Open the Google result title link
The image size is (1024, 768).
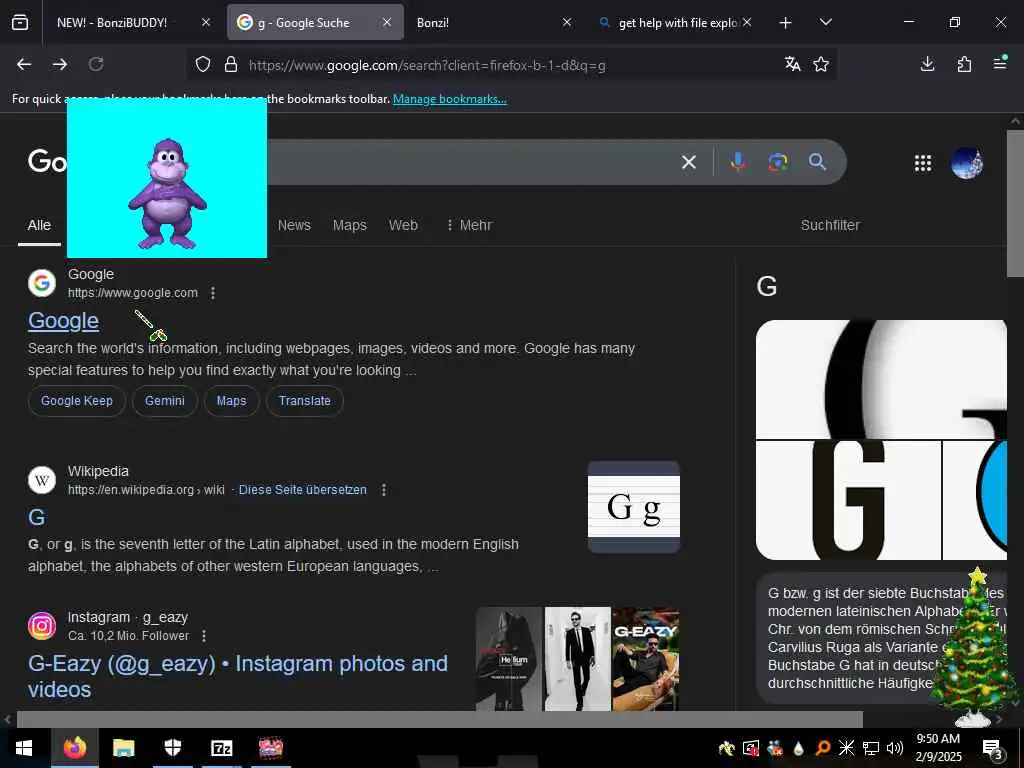coord(63,321)
